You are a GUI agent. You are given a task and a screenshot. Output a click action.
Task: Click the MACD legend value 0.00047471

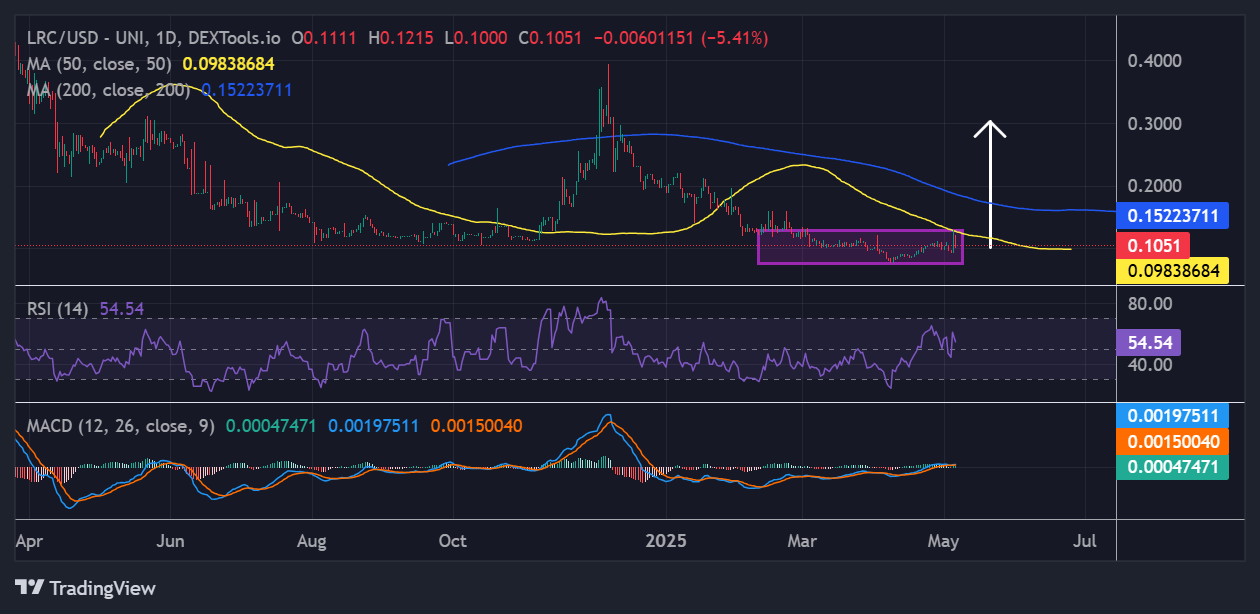[273, 426]
